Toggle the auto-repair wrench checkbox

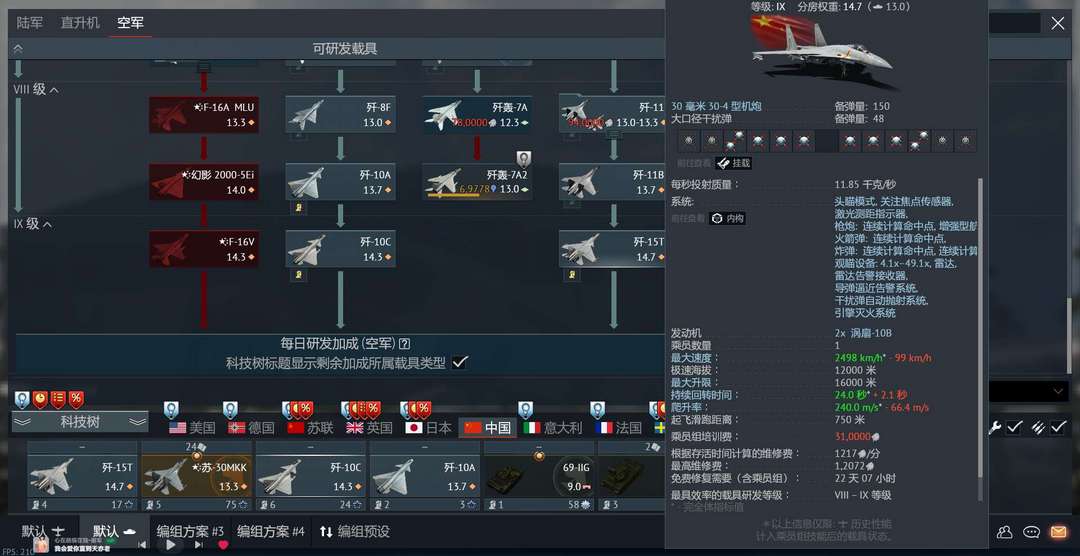click(x=1014, y=428)
